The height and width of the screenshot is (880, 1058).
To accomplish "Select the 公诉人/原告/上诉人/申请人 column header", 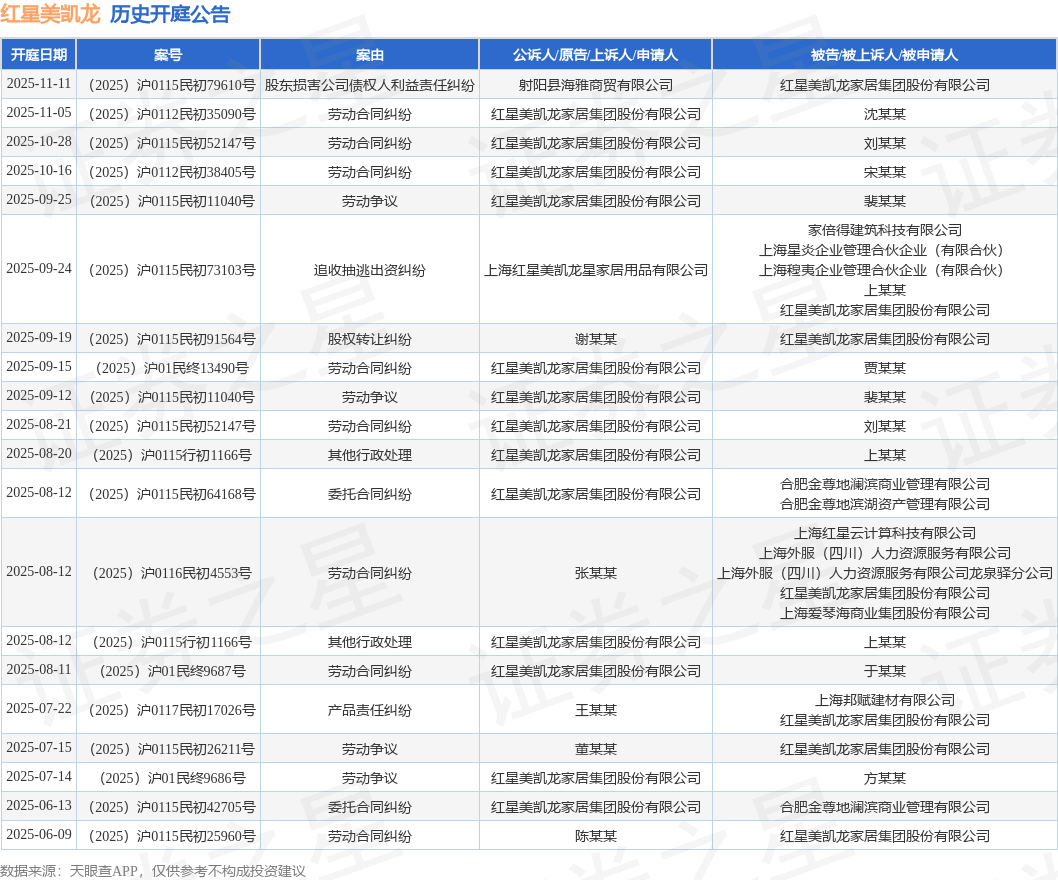I will click(x=596, y=55).
